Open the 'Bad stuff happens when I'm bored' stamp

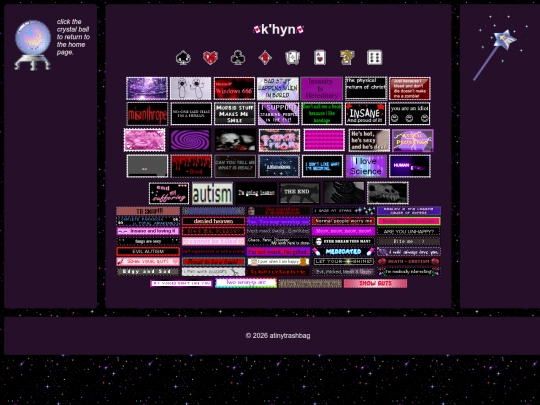[x=278, y=89]
